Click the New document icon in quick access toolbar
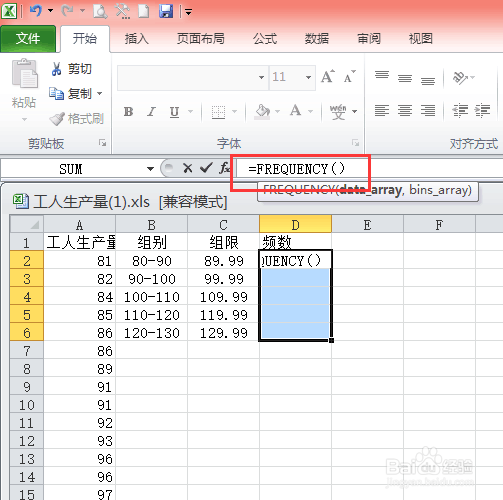The width and height of the screenshot is (503, 500). point(144,11)
